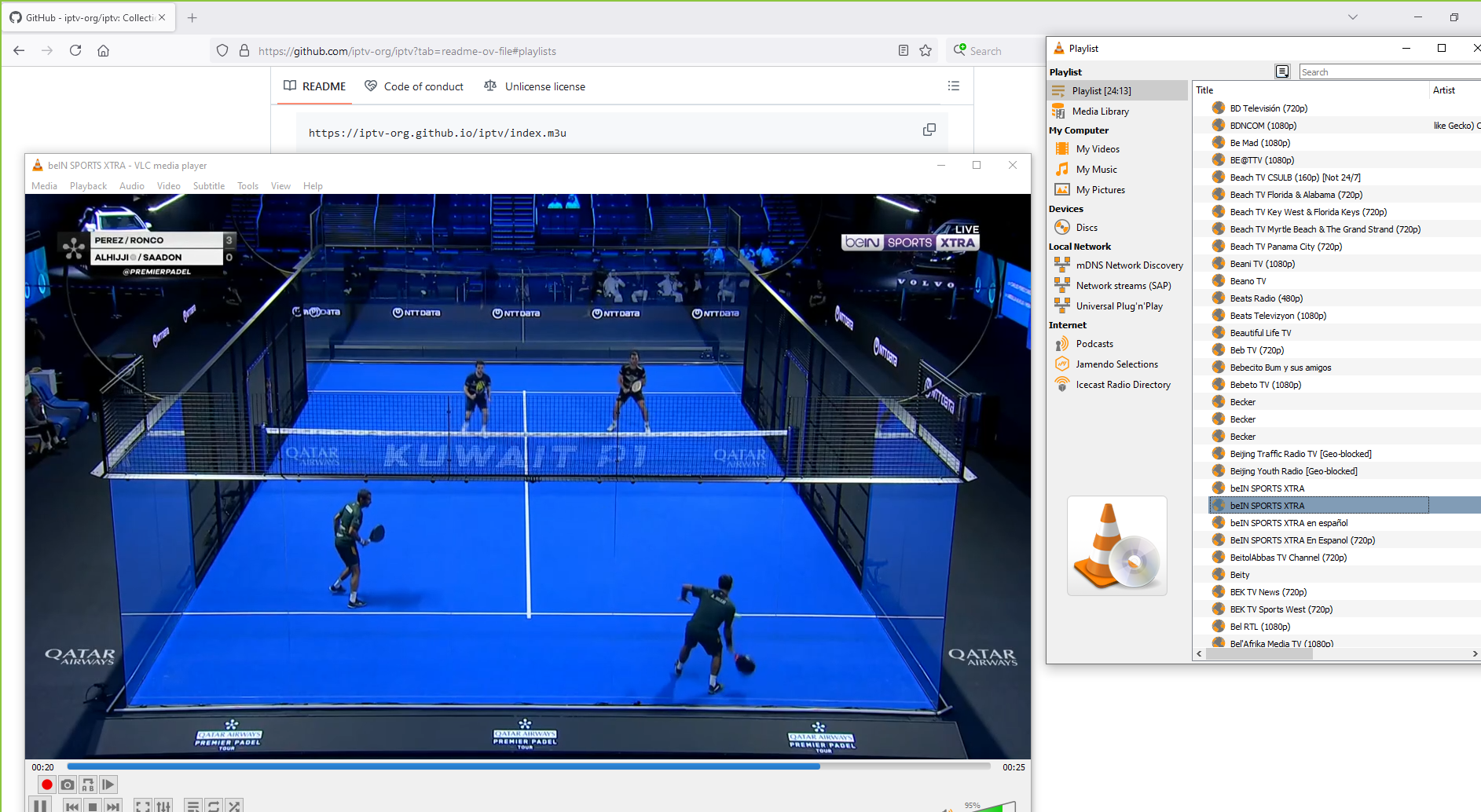The height and width of the screenshot is (812, 1481).
Task: Open the Playback menu in VLC
Action: 88,186
